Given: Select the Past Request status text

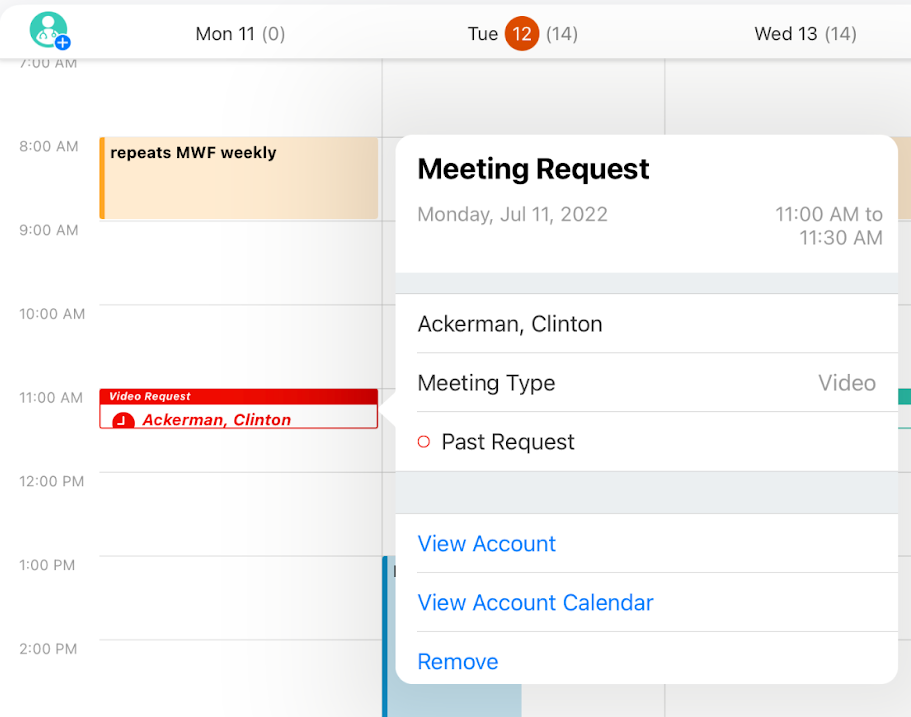Looking at the screenshot, I should (x=508, y=442).
